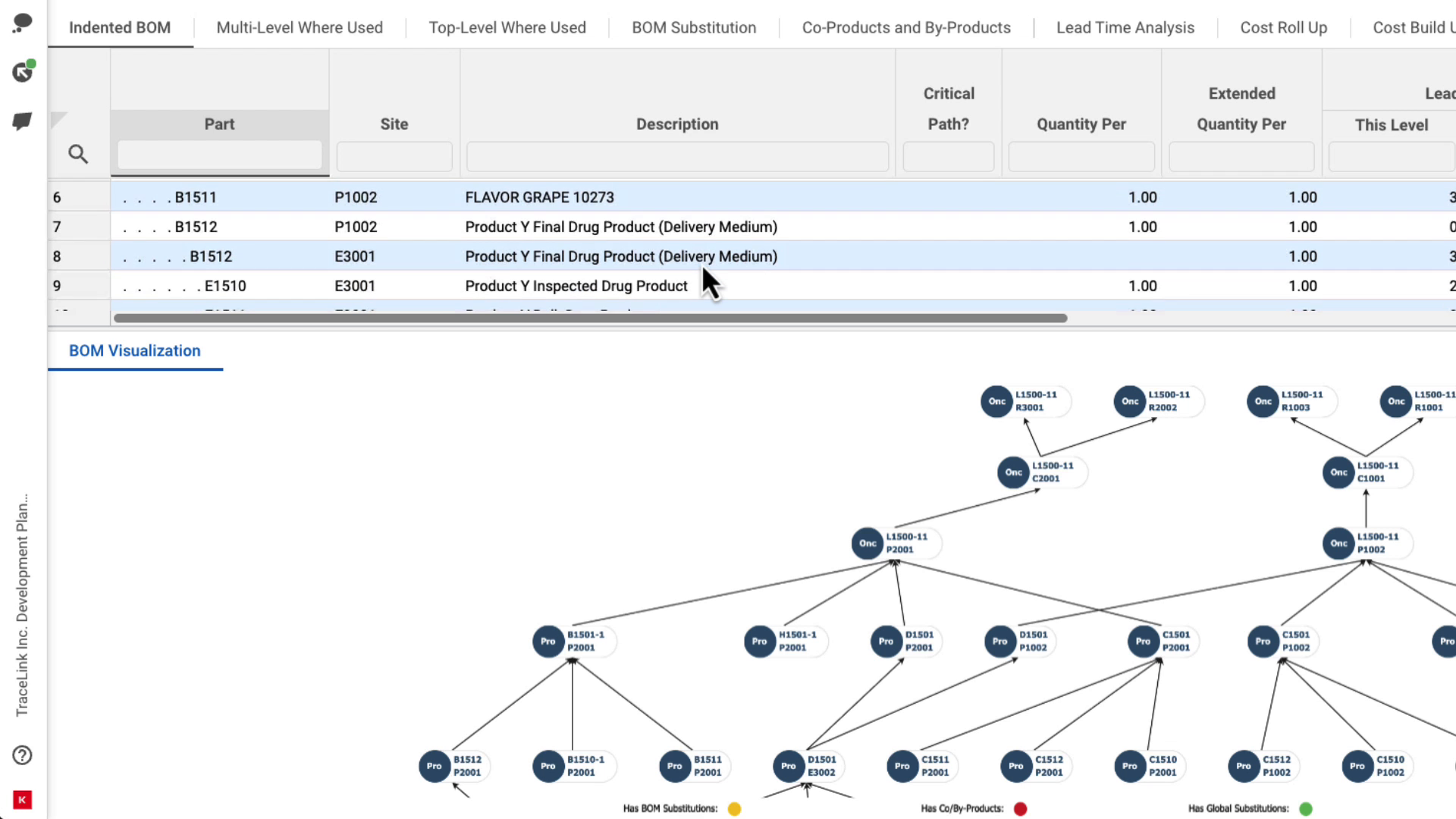Click the B1512 P2001 node circle
This screenshot has width=1456, height=819.
point(434,766)
